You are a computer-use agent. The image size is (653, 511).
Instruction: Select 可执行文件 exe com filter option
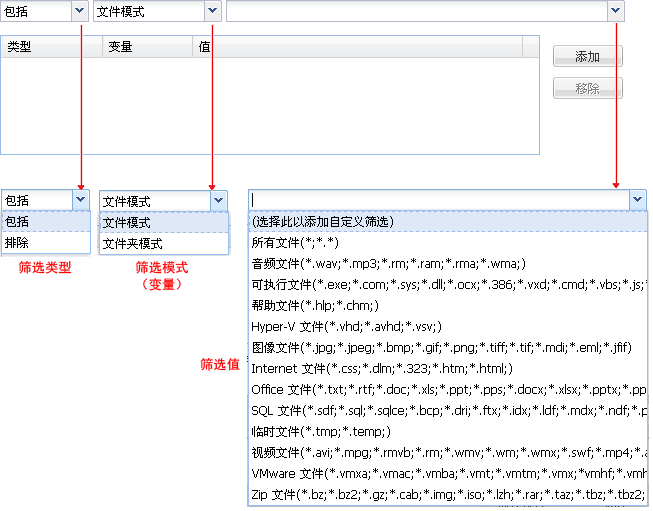[448, 284]
